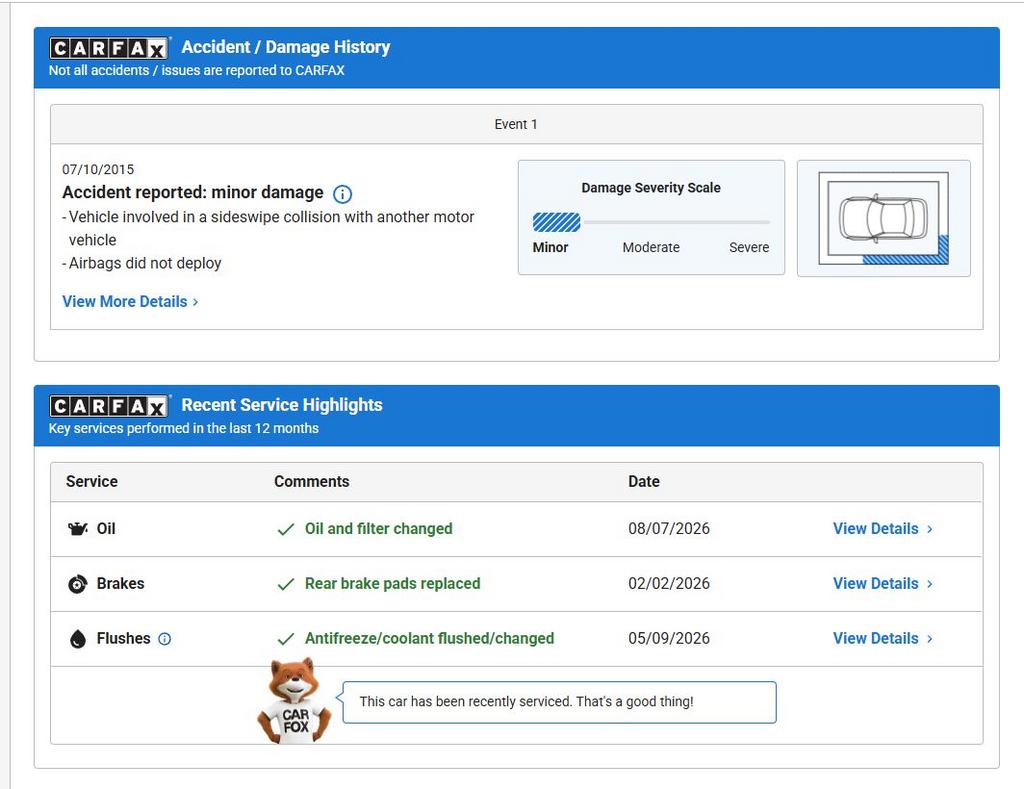Image resolution: width=1024 pixels, height=789 pixels.
Task: Click the 'Rear brake pads replaced' comment
Action: pos(392,583)
